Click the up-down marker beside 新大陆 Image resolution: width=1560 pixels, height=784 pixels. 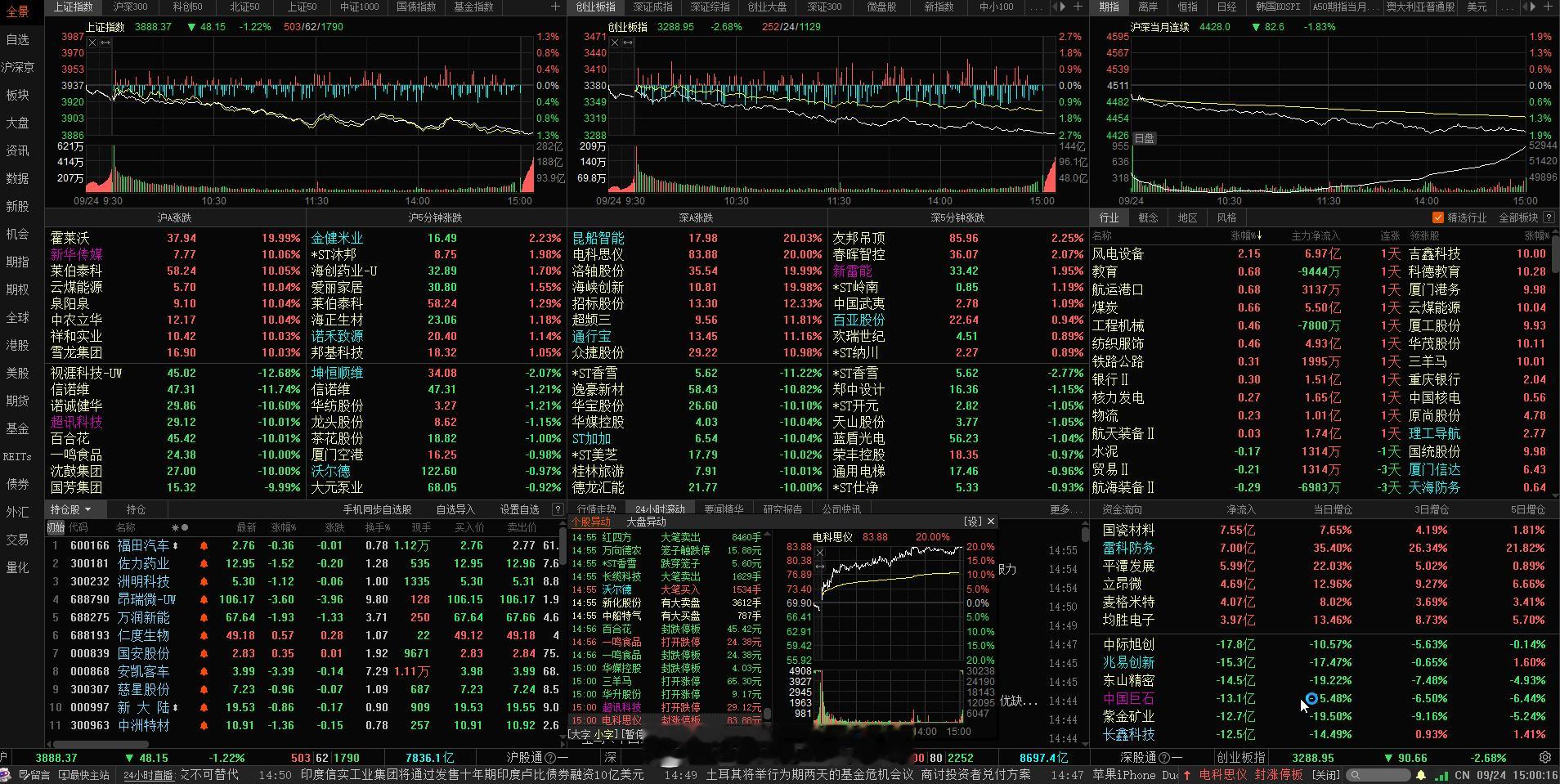coord(176,707)
